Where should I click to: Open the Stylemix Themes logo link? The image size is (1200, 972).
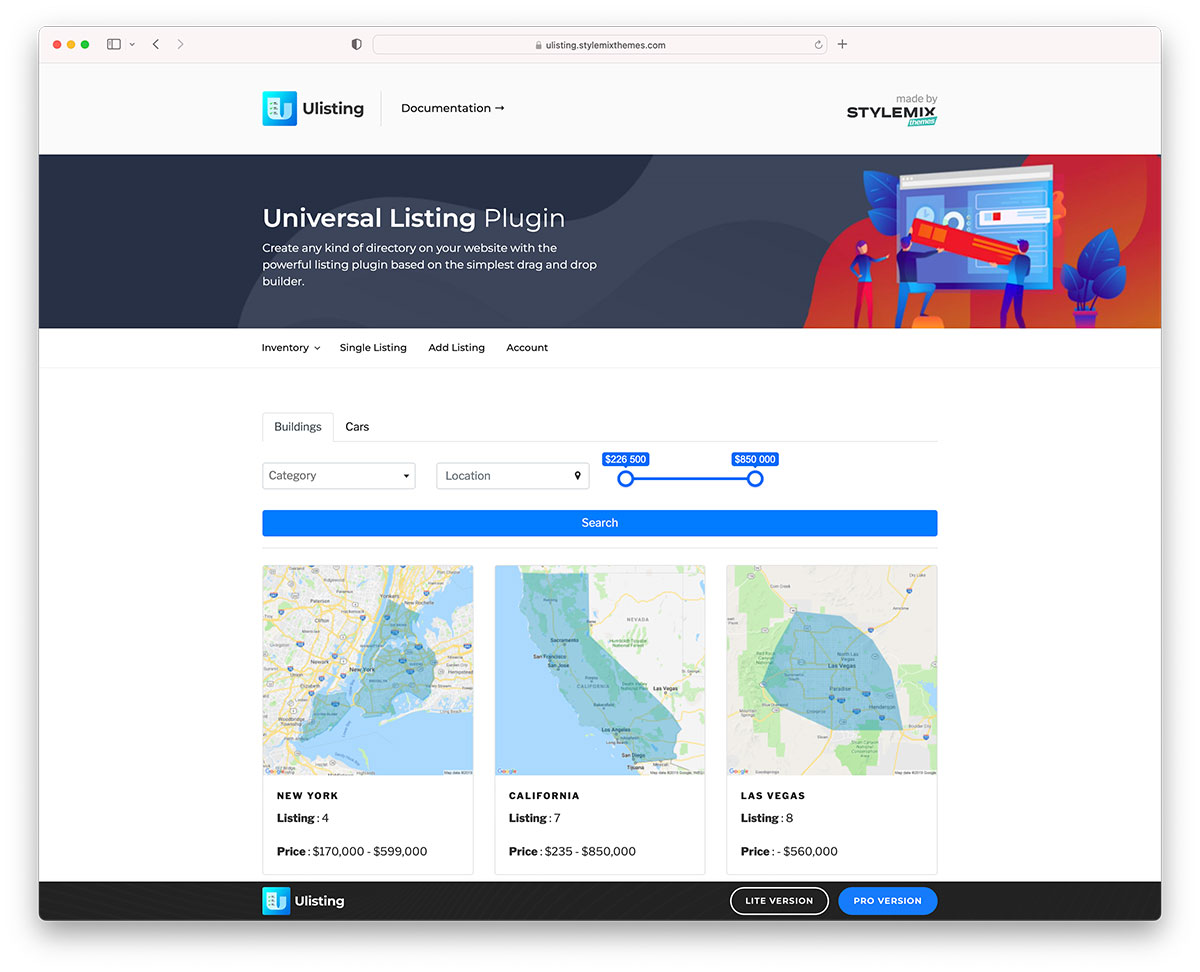[x=892, y=110]
